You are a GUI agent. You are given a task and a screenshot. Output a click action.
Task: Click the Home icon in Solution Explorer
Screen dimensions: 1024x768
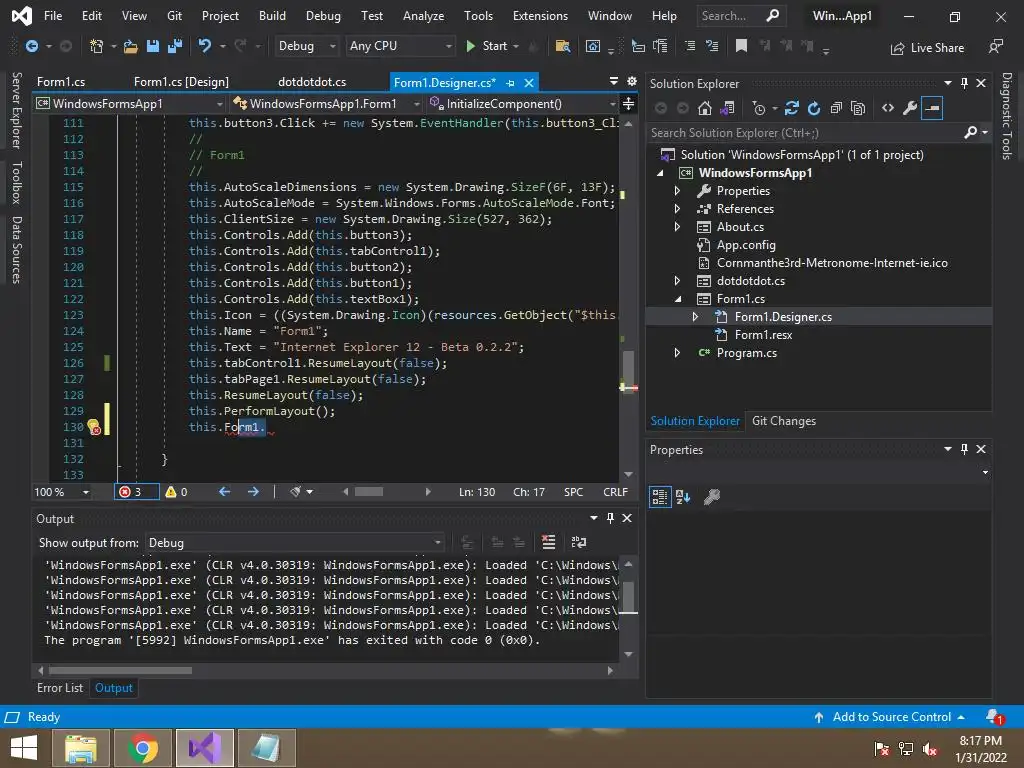(705, 108)
